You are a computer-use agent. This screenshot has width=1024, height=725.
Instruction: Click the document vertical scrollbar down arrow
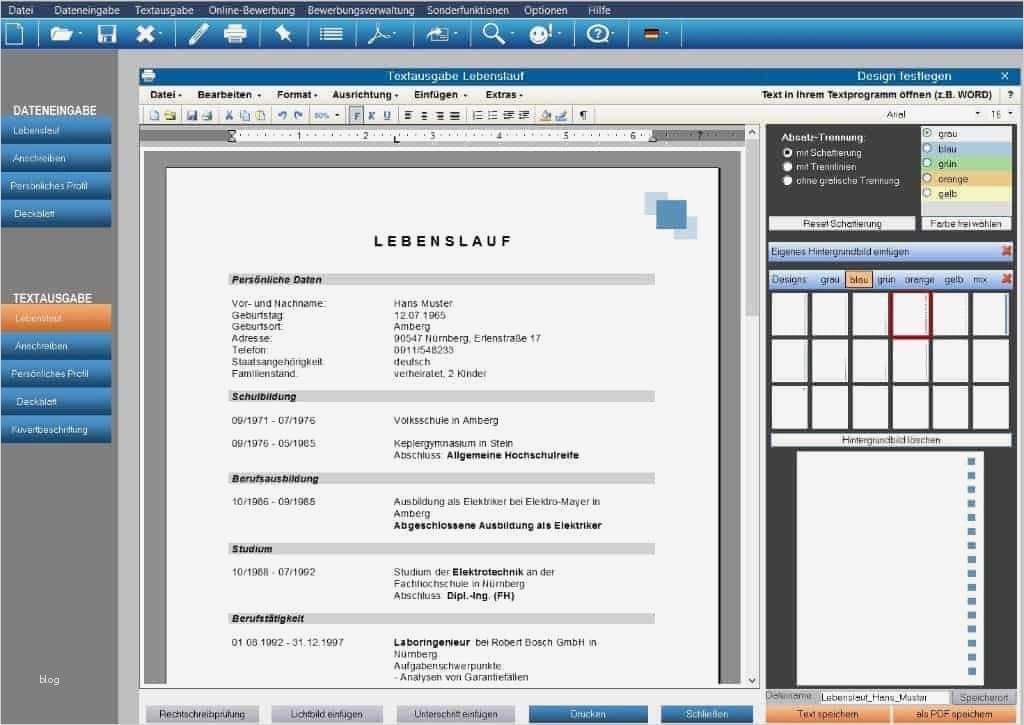pos(752,680)
